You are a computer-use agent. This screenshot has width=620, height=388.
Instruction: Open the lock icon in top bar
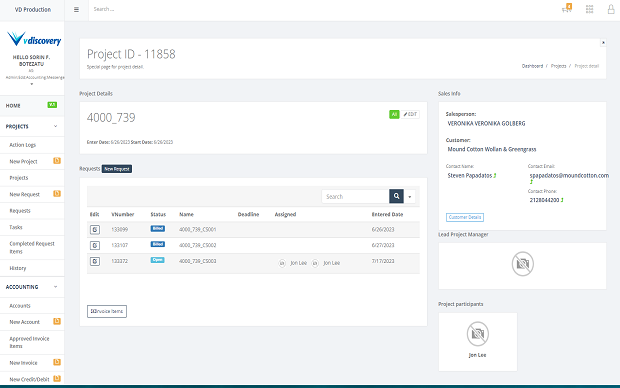tap(611, 9)
